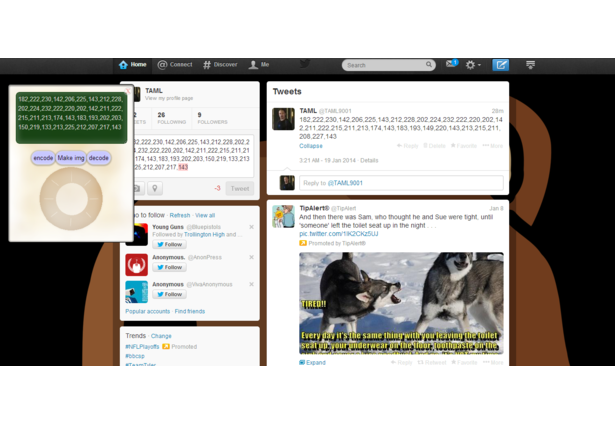Open the settings gear dropdown
Image resolution: width=615 pixels, height=424 pixels.
(473, 65)
